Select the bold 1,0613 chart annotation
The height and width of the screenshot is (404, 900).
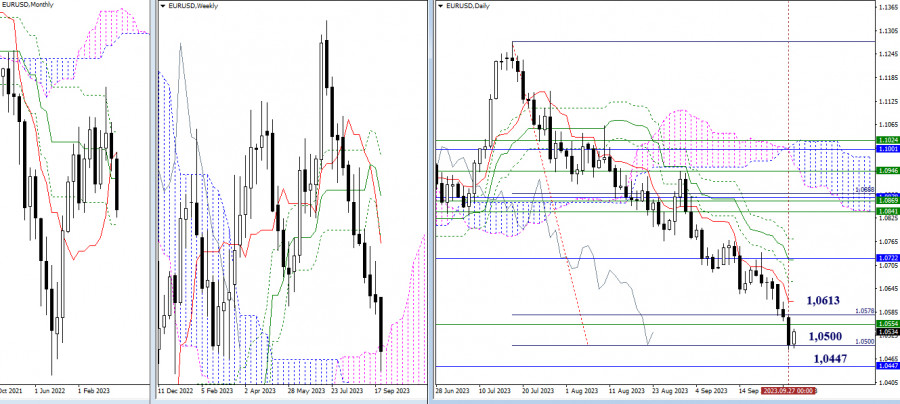pos(824,300)
